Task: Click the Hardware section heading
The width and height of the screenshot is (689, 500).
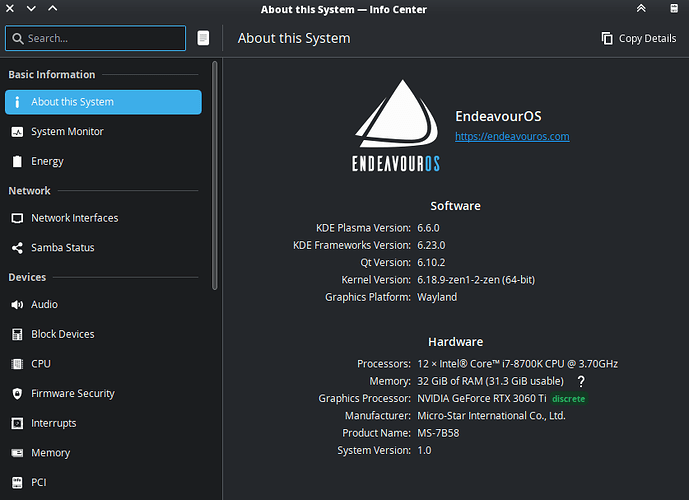Action: click(x=455, y=342)
